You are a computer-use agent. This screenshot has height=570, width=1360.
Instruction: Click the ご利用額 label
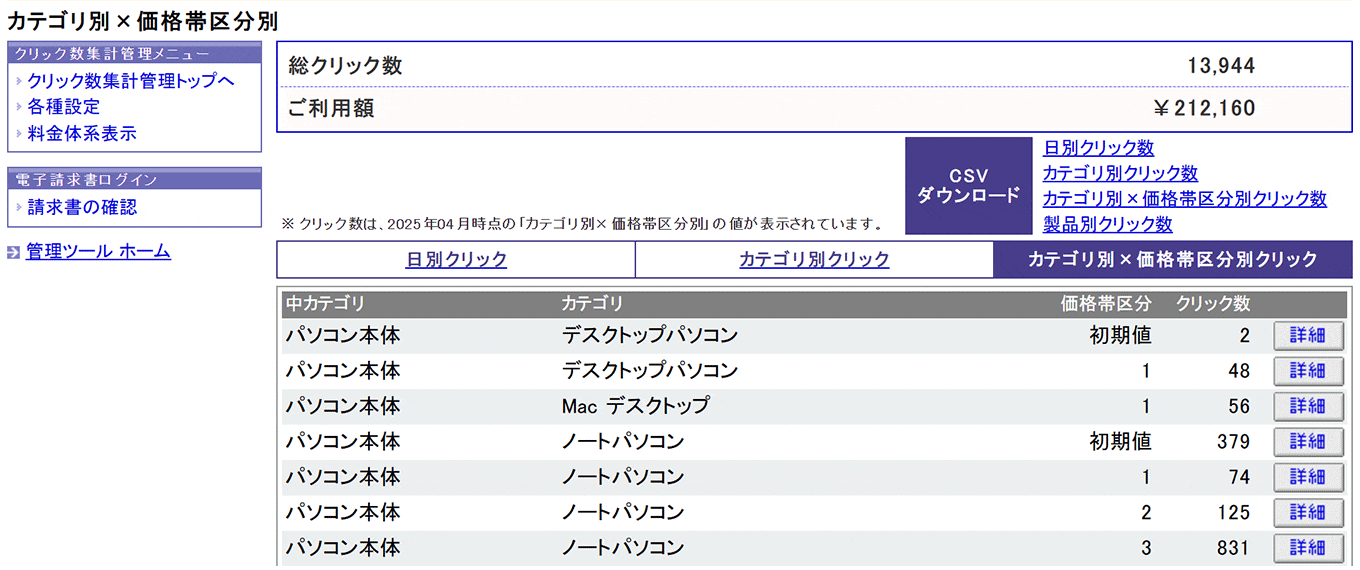331,109
